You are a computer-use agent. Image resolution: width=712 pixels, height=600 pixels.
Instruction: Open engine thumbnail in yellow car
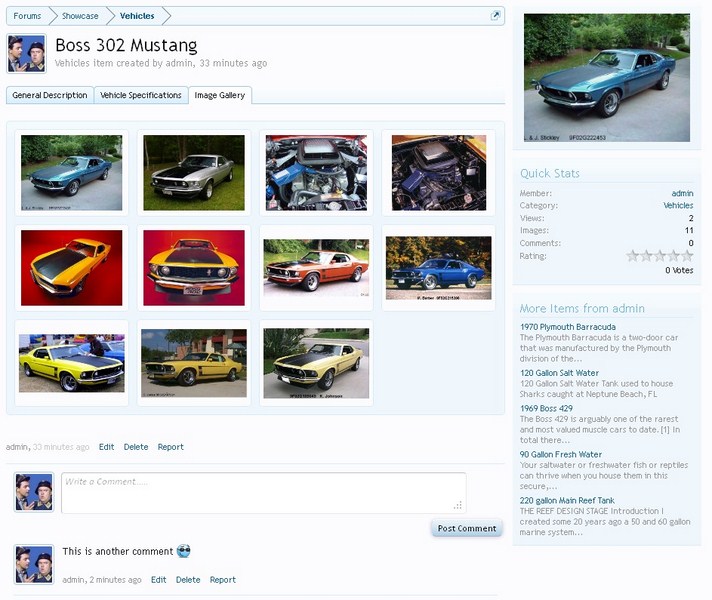(439, 173)
